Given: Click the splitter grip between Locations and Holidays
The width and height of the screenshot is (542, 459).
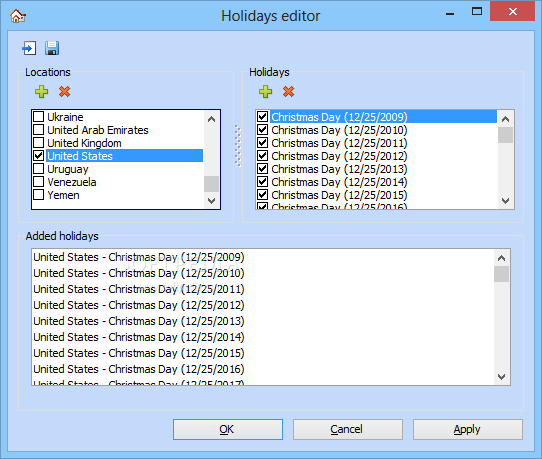Looking at the screenshot, I should point(238,146).
